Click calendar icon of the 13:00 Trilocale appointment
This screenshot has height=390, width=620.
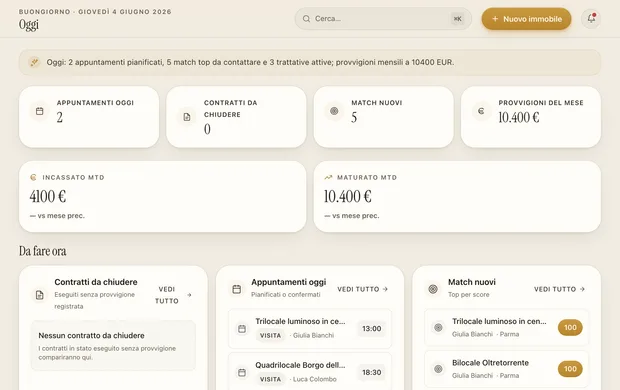242,329
